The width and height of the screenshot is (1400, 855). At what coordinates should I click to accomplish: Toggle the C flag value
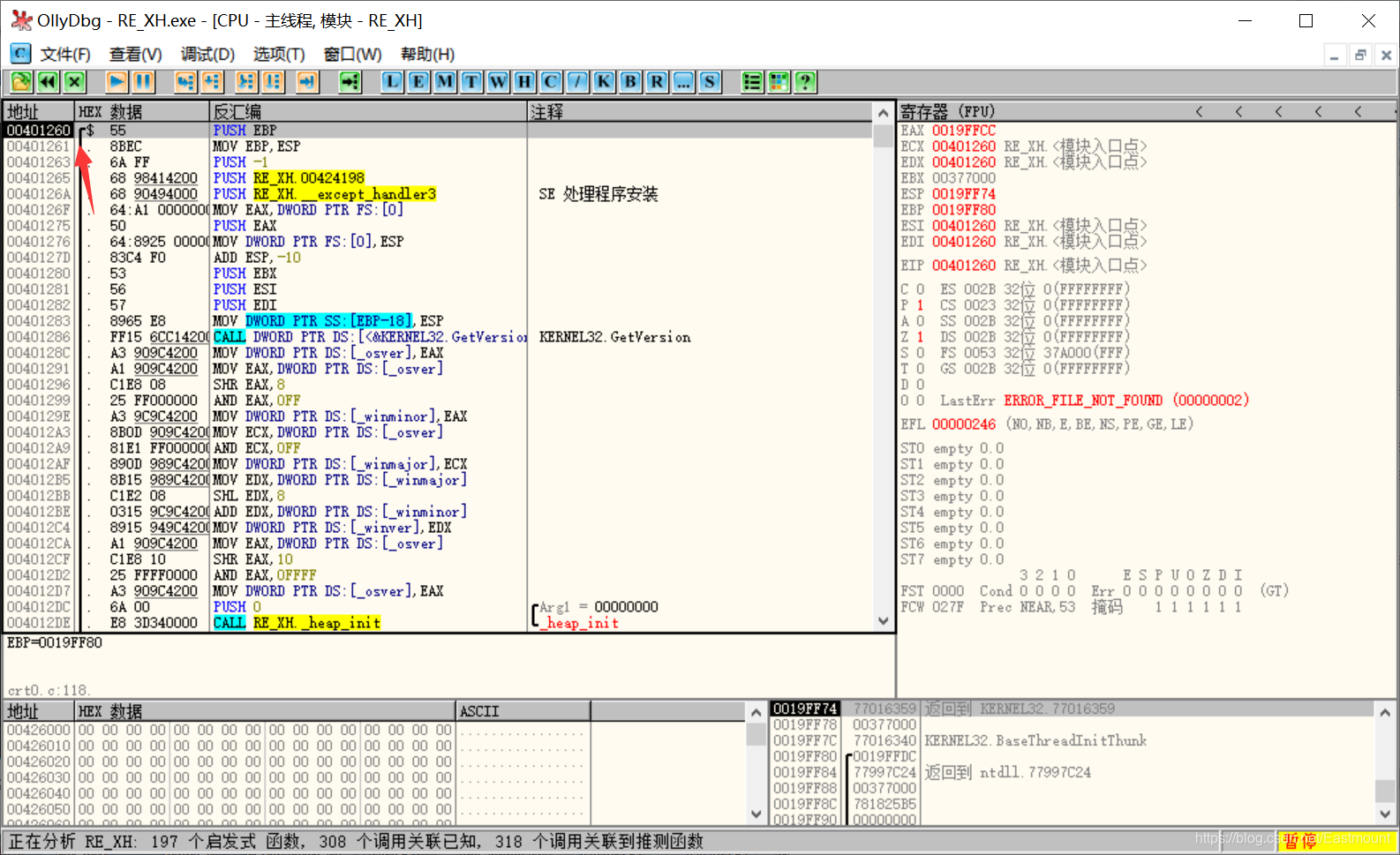tap(920, 289)
